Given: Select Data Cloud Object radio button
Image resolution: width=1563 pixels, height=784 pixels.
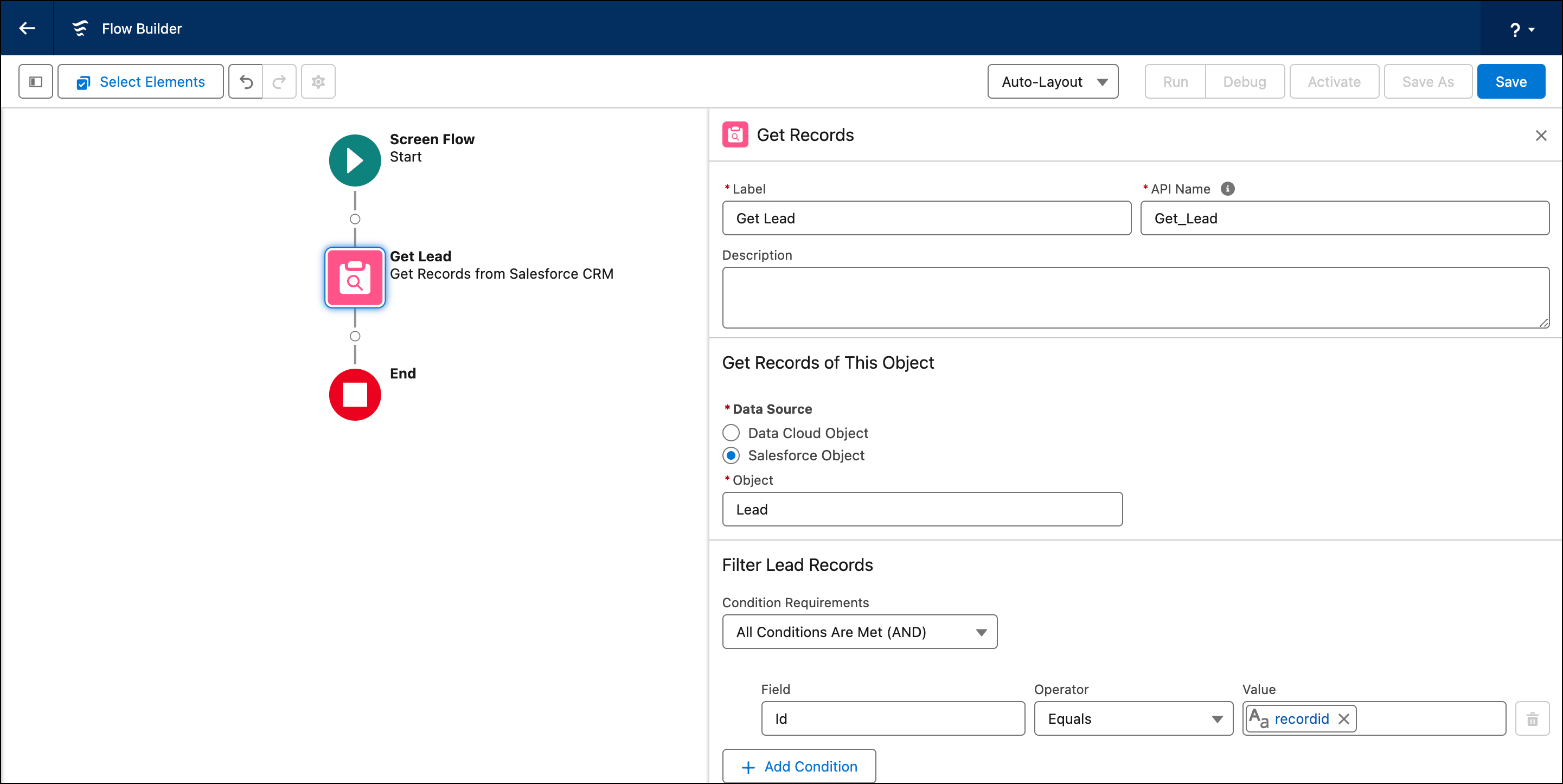Looking at the screenshot, I should coord(731,433).
